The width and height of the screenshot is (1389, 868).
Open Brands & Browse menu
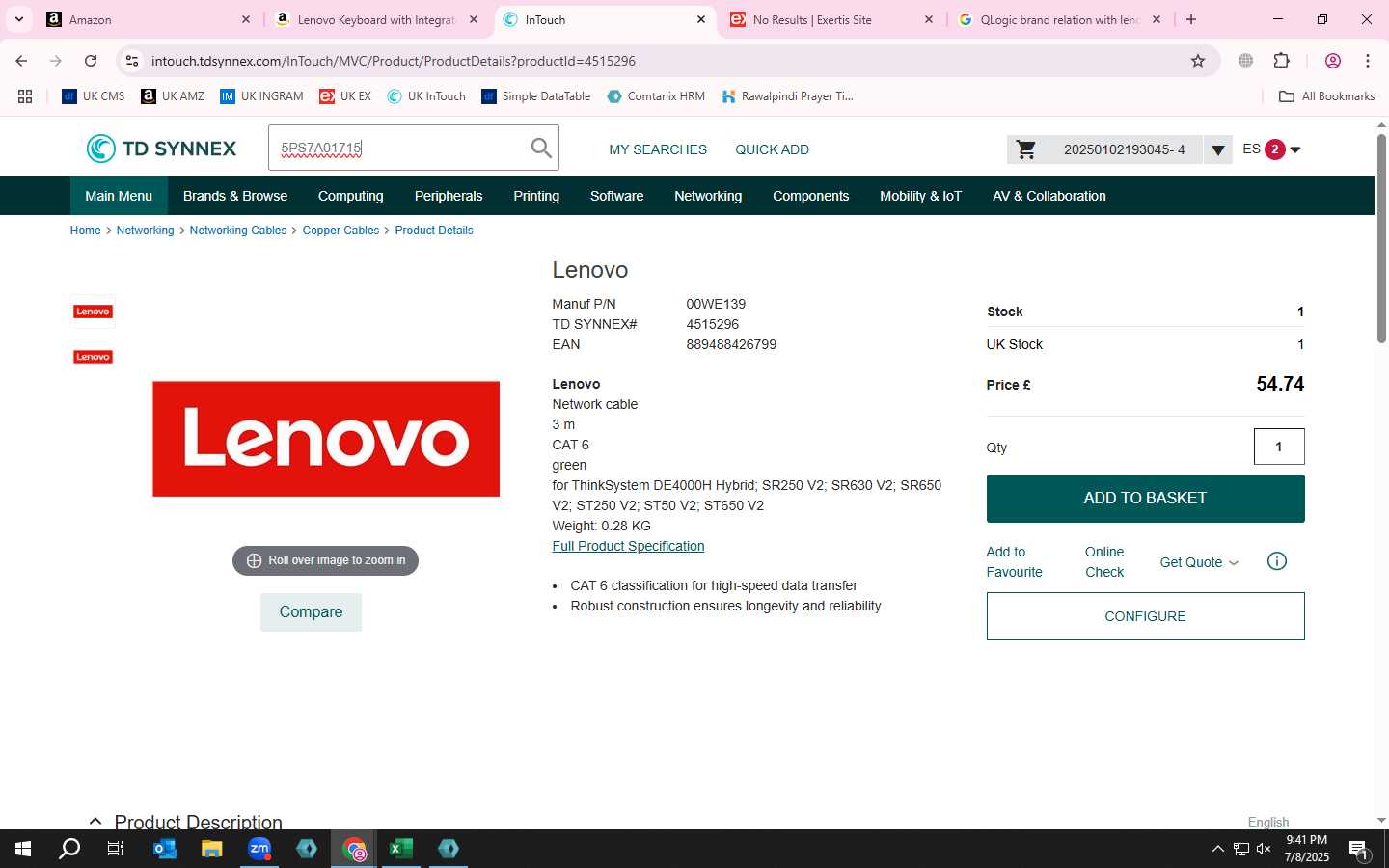point(235,196)
